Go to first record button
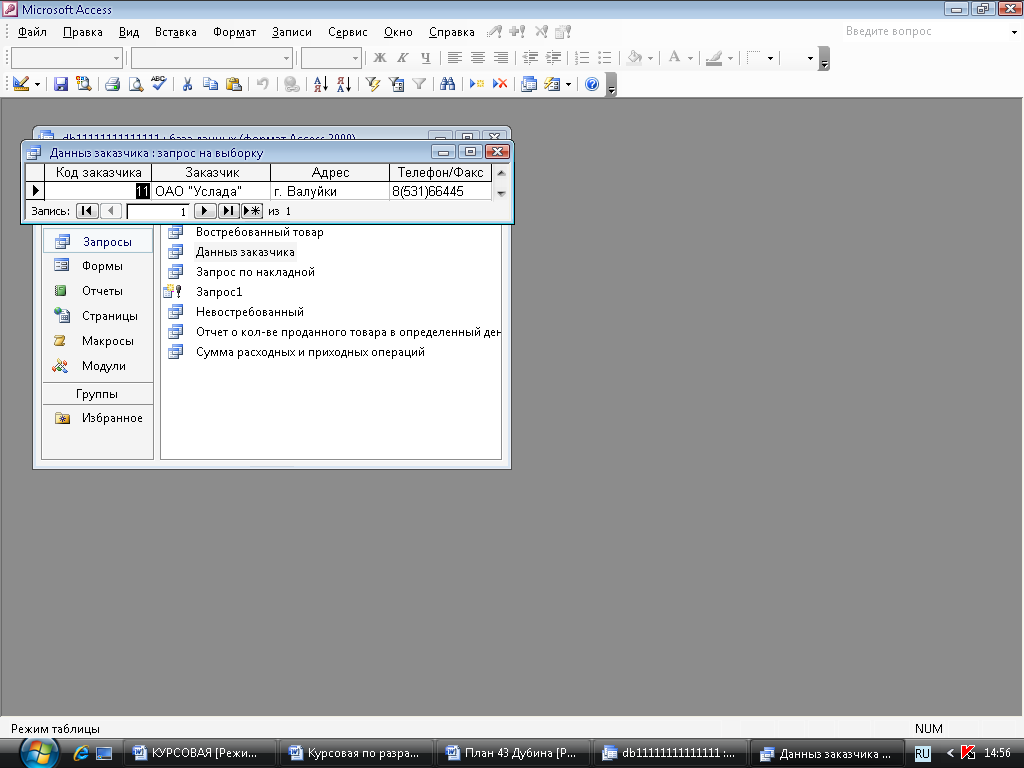The width and height of the screenshot is (1024, 768). point(86,211)
